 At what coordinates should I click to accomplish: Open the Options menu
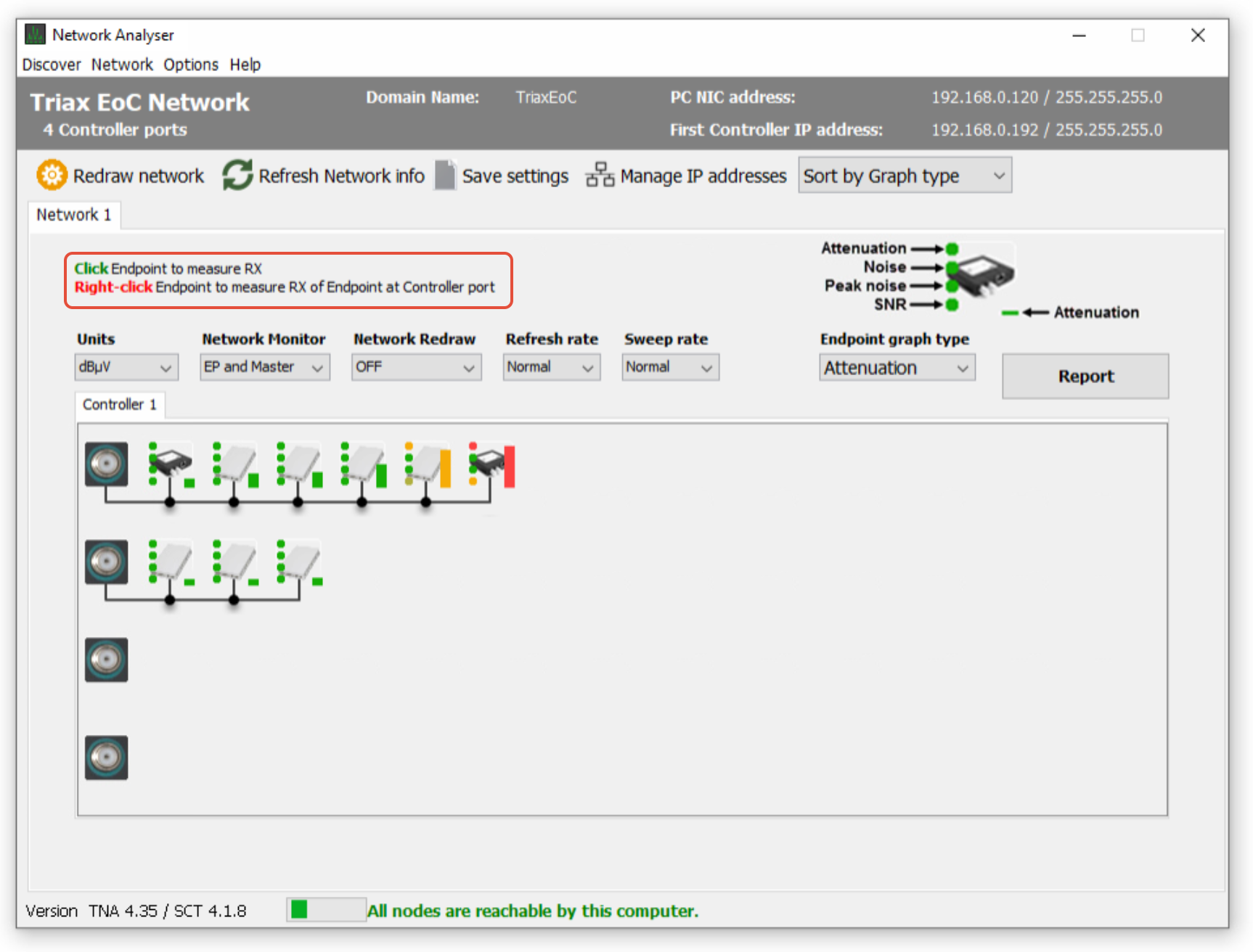coord(191,65)
